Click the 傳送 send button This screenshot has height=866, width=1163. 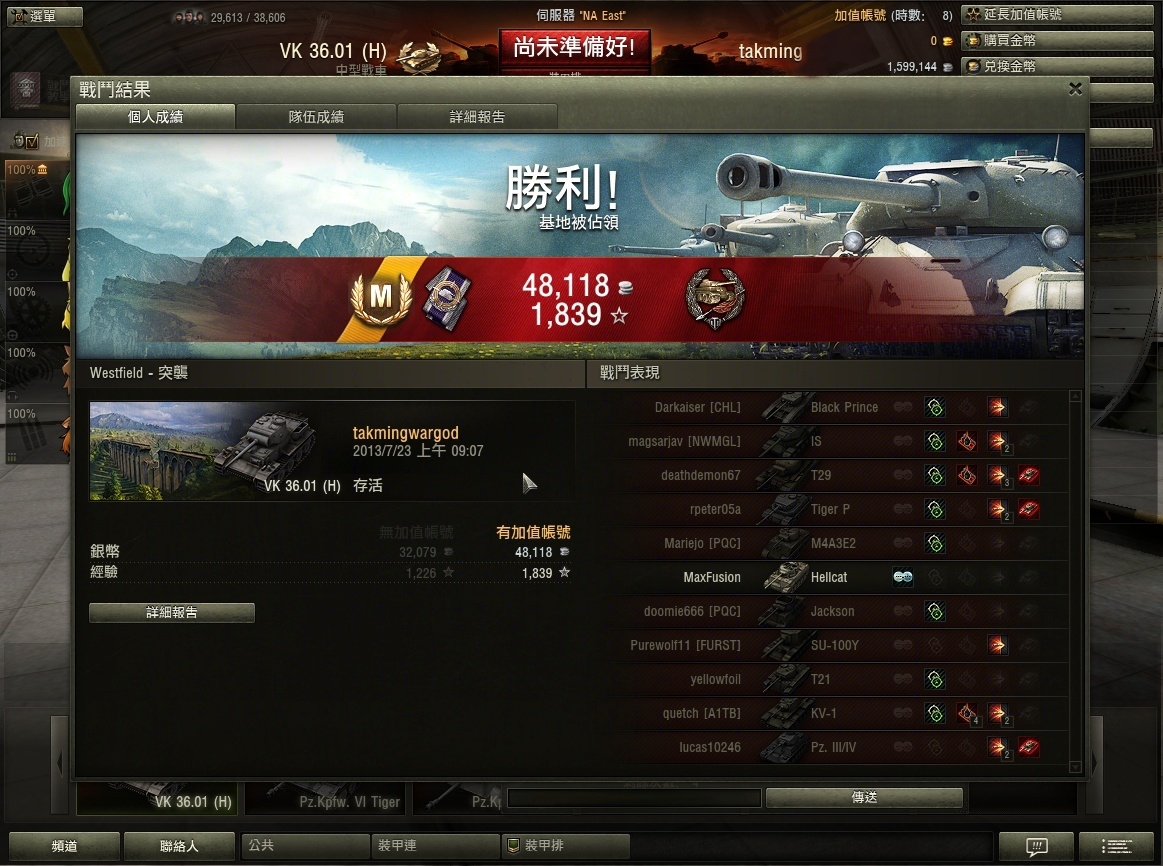click(864, 798)
